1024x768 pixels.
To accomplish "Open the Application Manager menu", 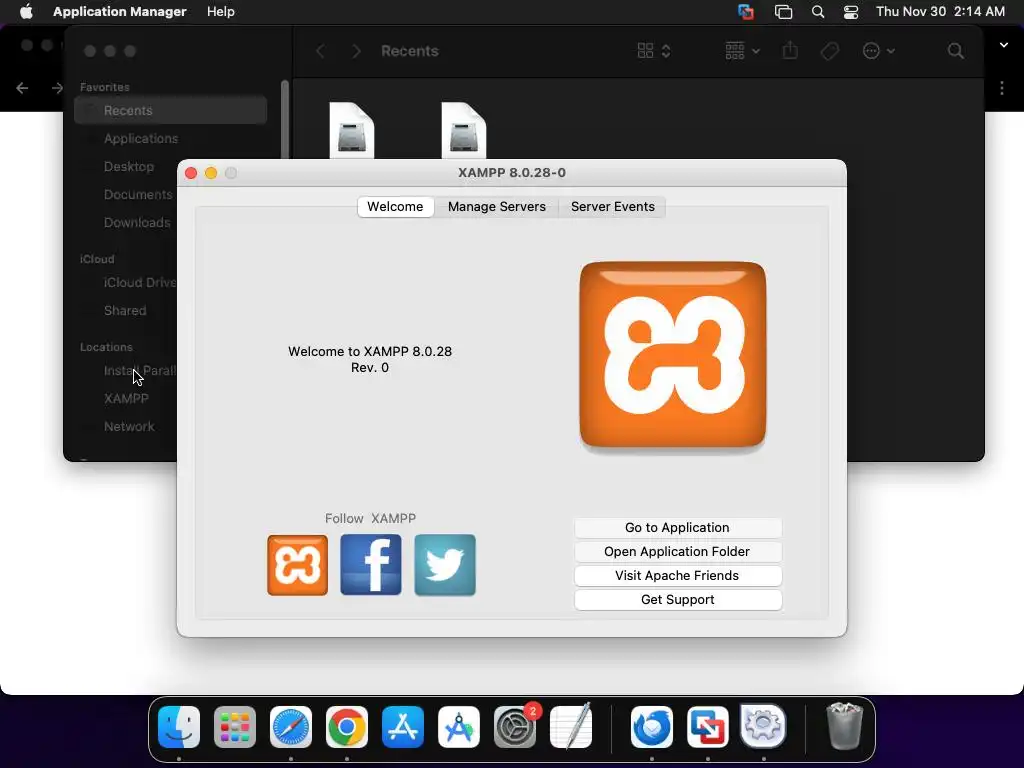I will 120,12.
